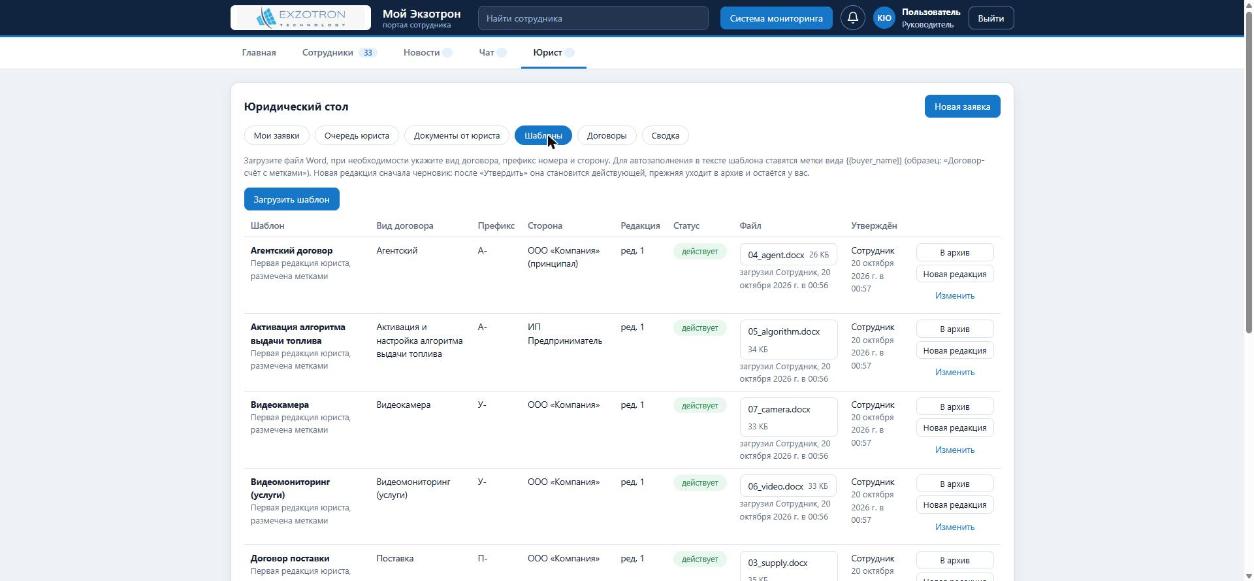Open the 'Сводка' section

665,136
